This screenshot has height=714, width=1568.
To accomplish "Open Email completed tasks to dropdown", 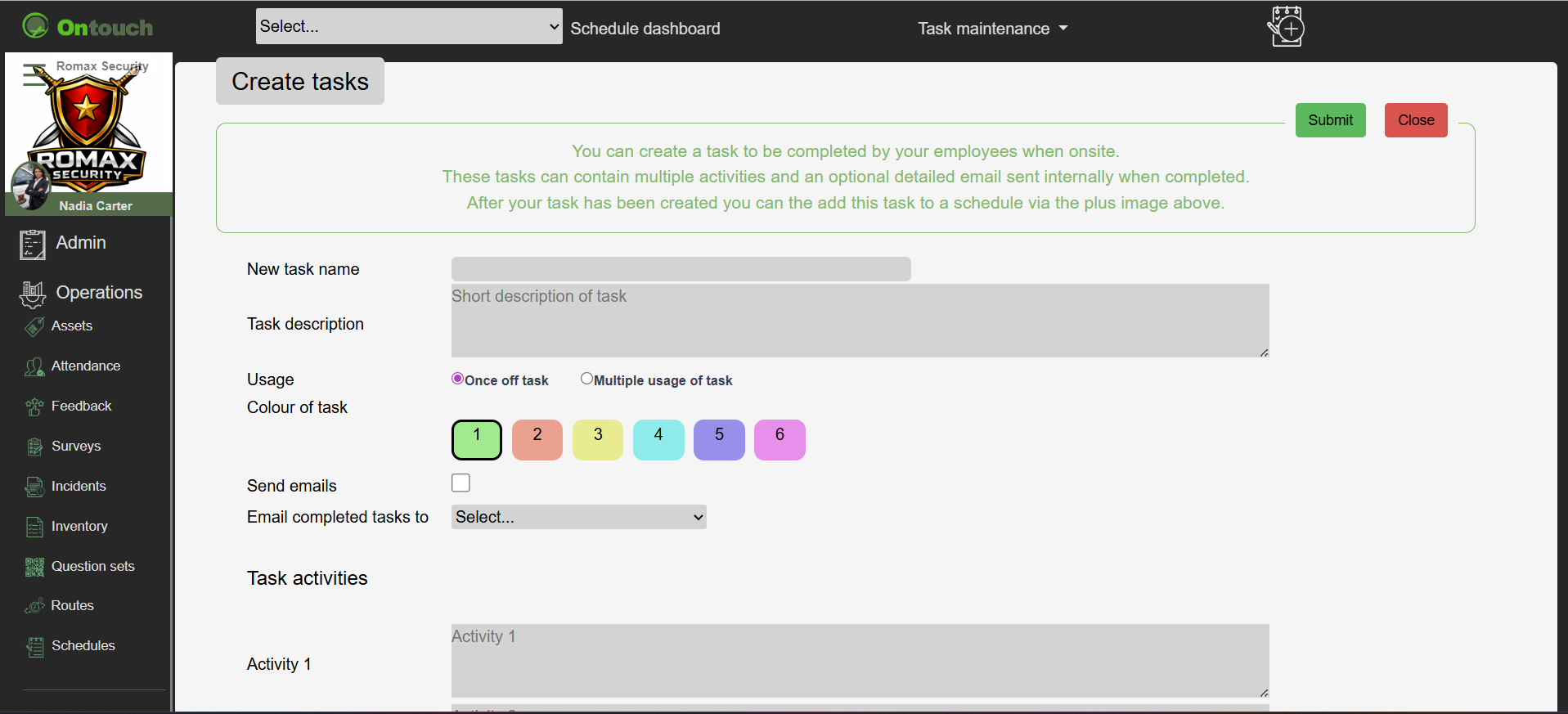I will coord(578,517).
